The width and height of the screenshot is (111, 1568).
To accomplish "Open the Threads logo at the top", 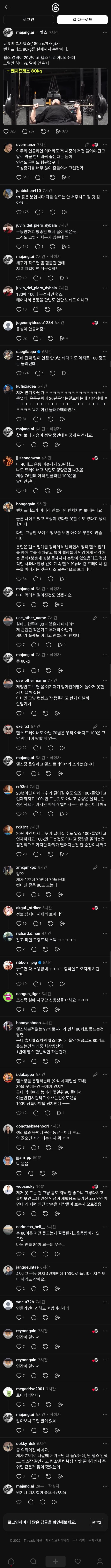I will pyautogui.click(x=55, y=7).
